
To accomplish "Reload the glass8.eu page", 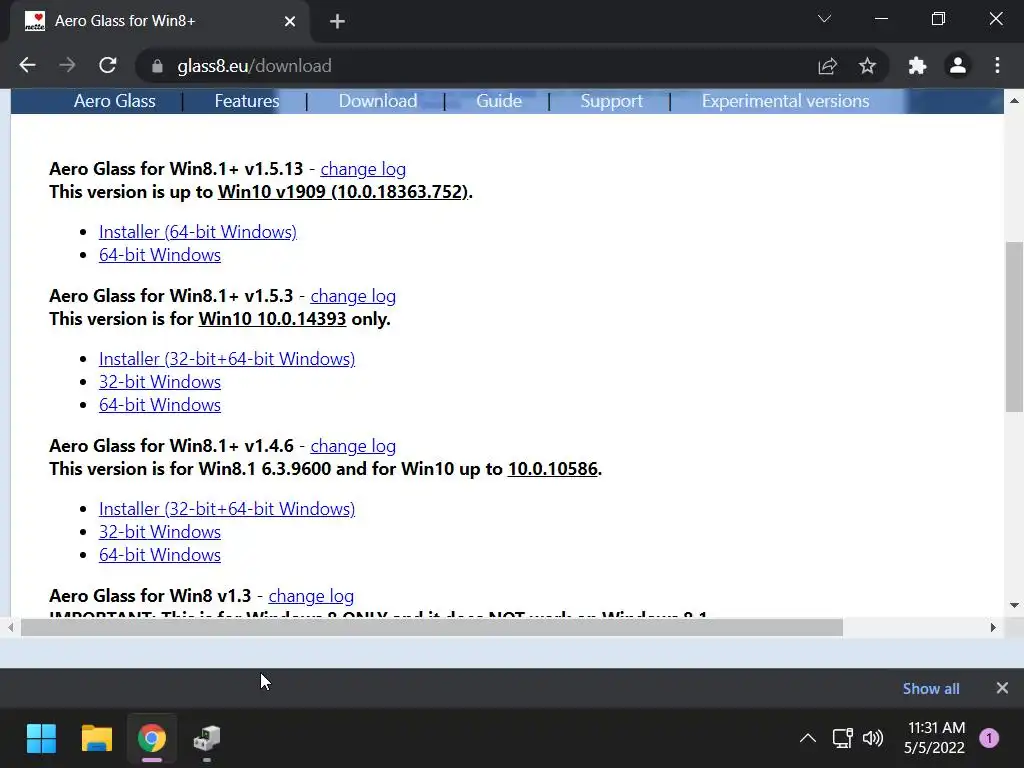I will [108, 65].
